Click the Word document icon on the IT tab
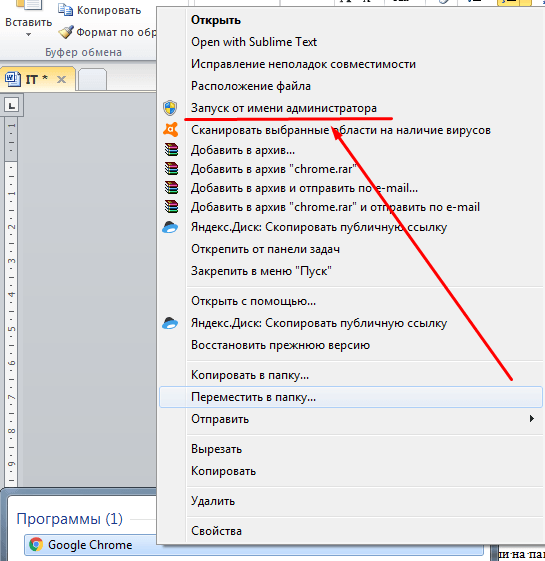Image resolution: width=545 pixels, height=561 pixels. point(13,79)
